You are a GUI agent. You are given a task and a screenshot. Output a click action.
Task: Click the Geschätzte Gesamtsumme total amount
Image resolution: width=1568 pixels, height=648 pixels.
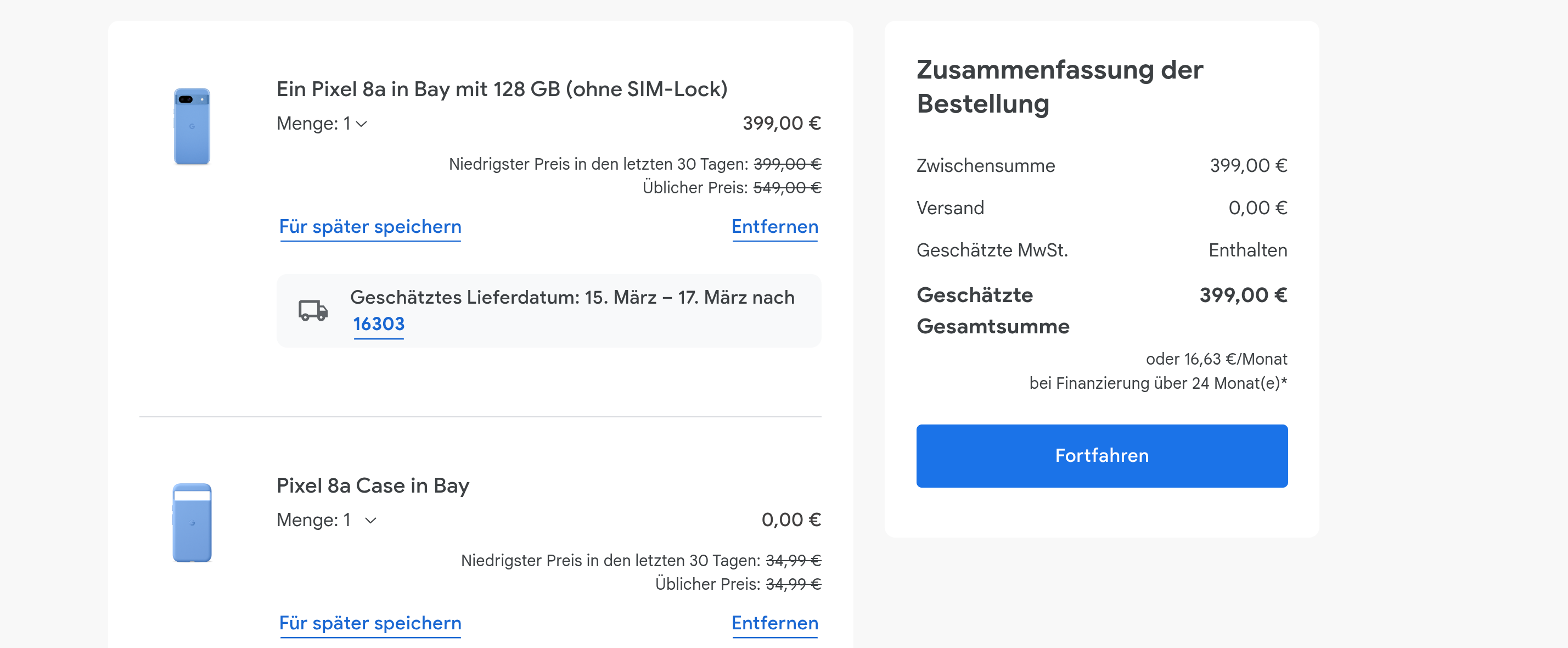pos(1243,295)
